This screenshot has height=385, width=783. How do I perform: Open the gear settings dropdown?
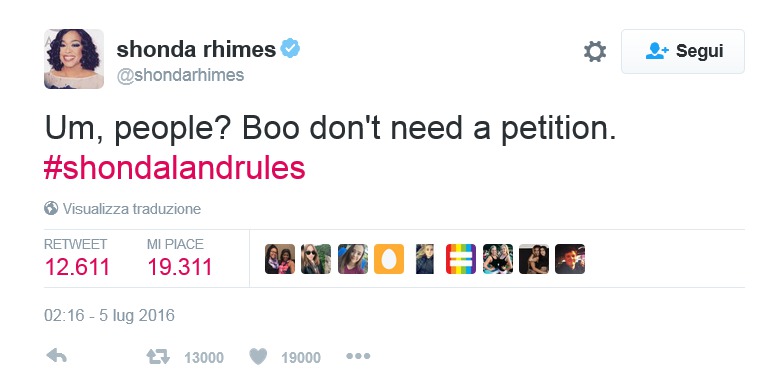click(x=595, y=51)
